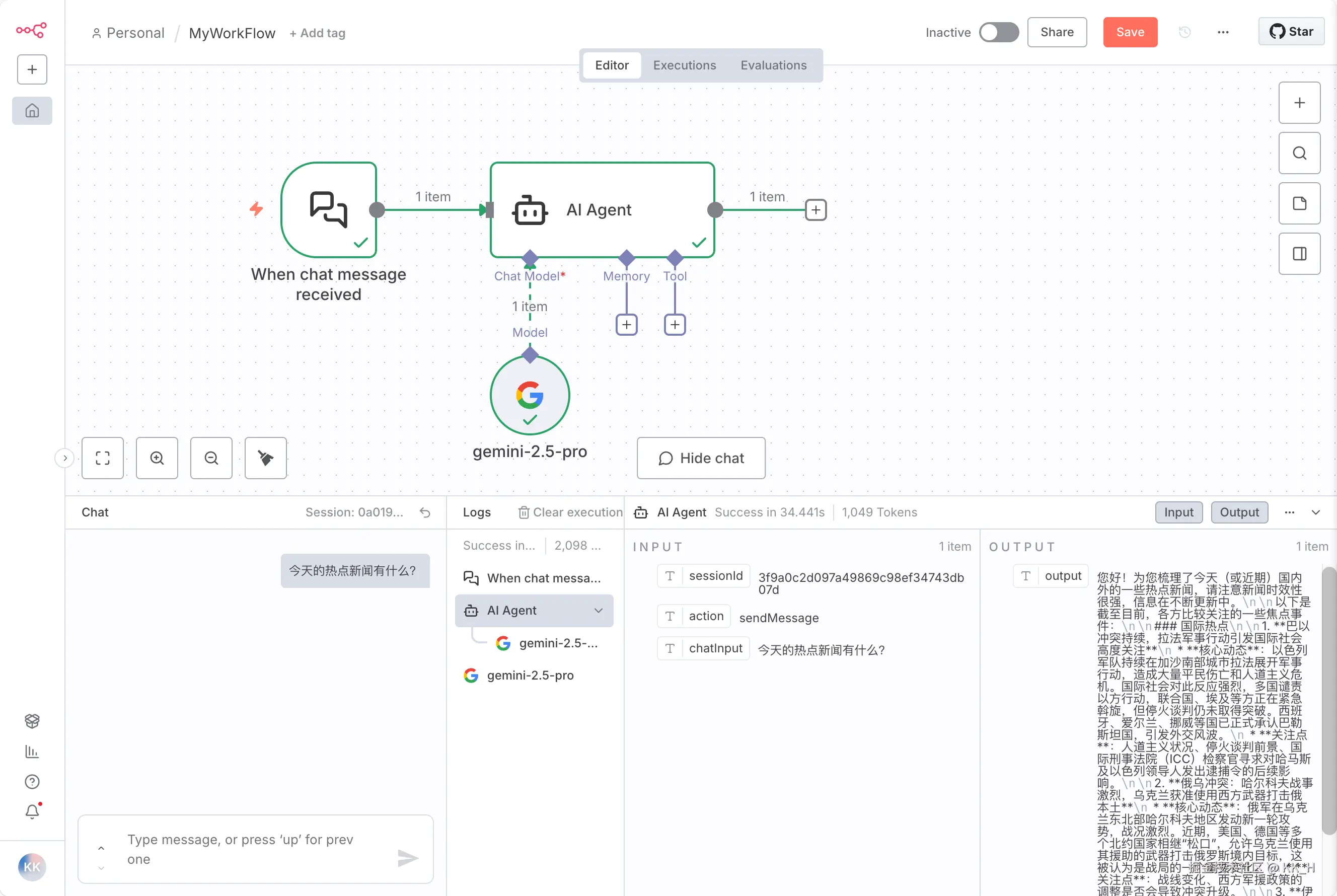Click the tidy up nodes icon
The image size is (1337, 896).
click(x=266, y=458)
